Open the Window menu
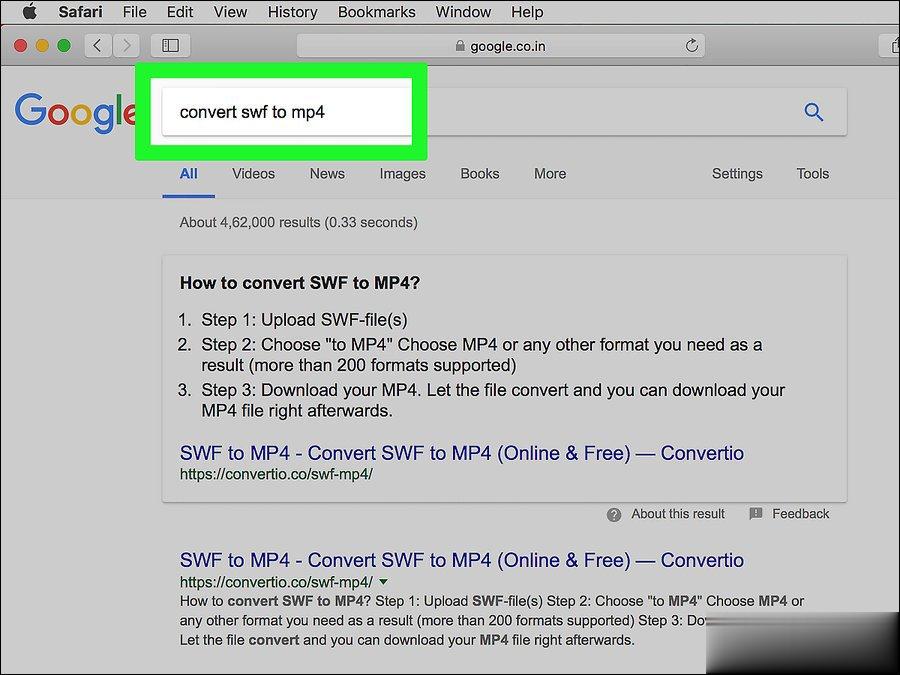This screenshot has height=675, width=900. coord(463,12)
